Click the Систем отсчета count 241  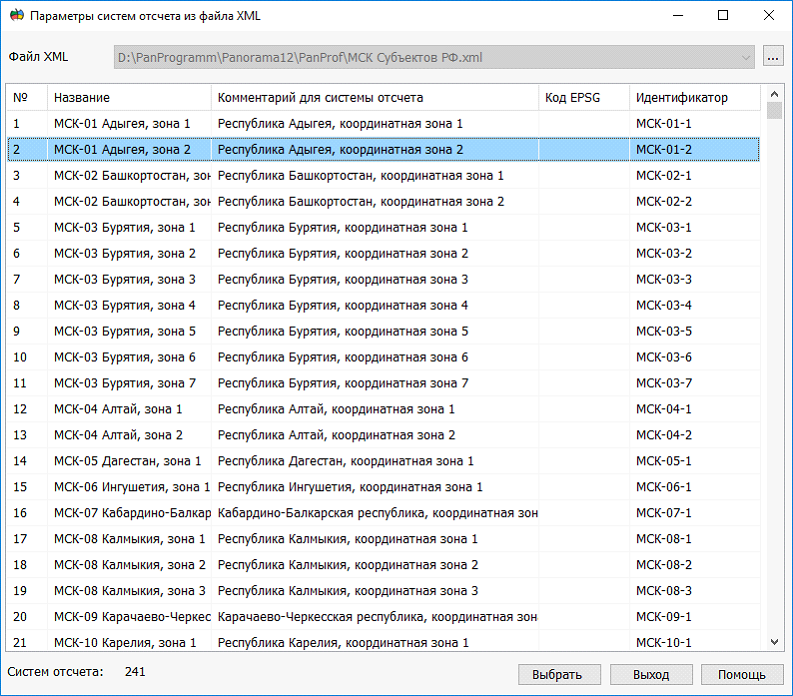[x=135, y=672]
